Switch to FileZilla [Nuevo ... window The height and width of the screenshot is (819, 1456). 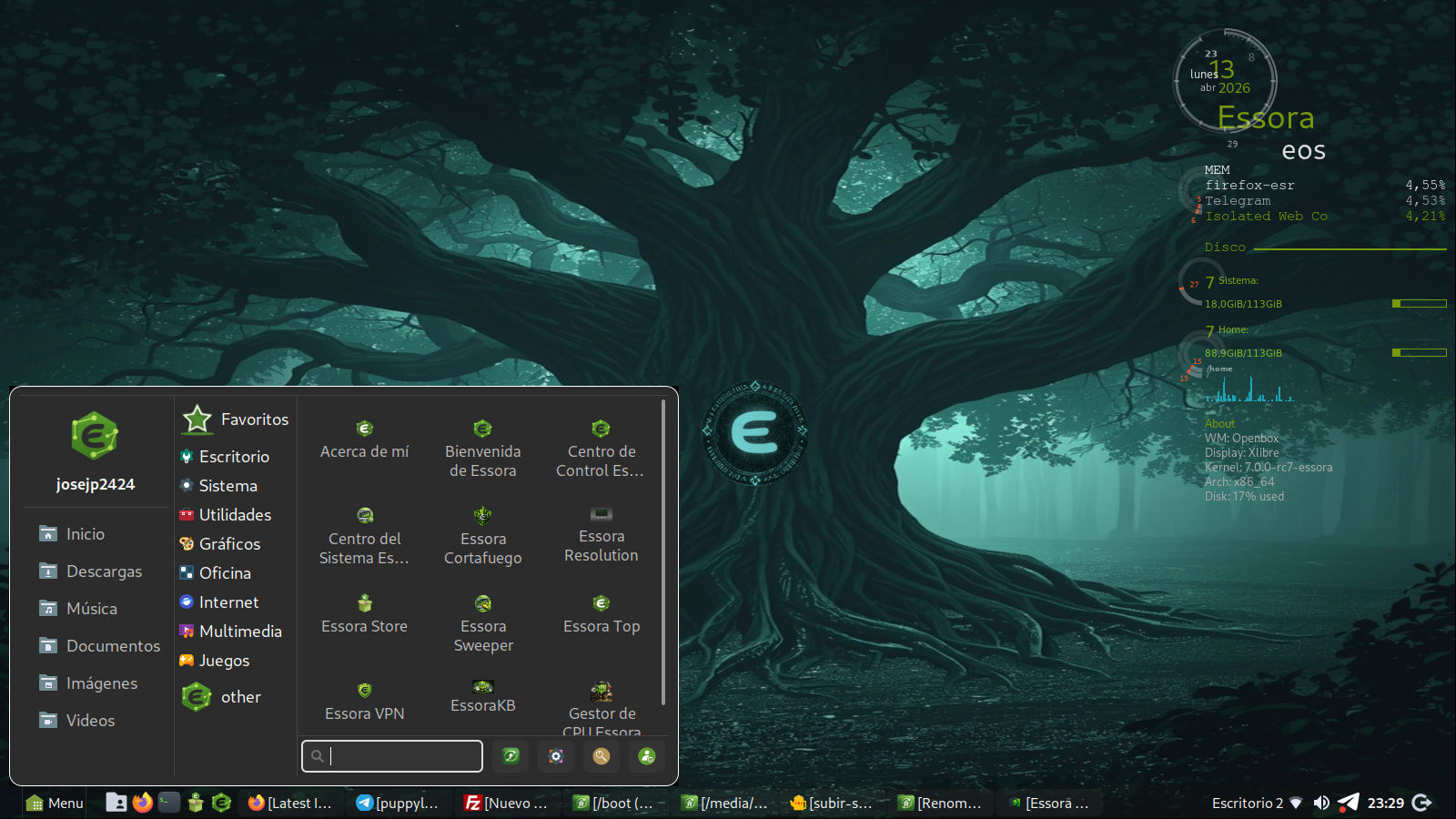pos(507,803)
